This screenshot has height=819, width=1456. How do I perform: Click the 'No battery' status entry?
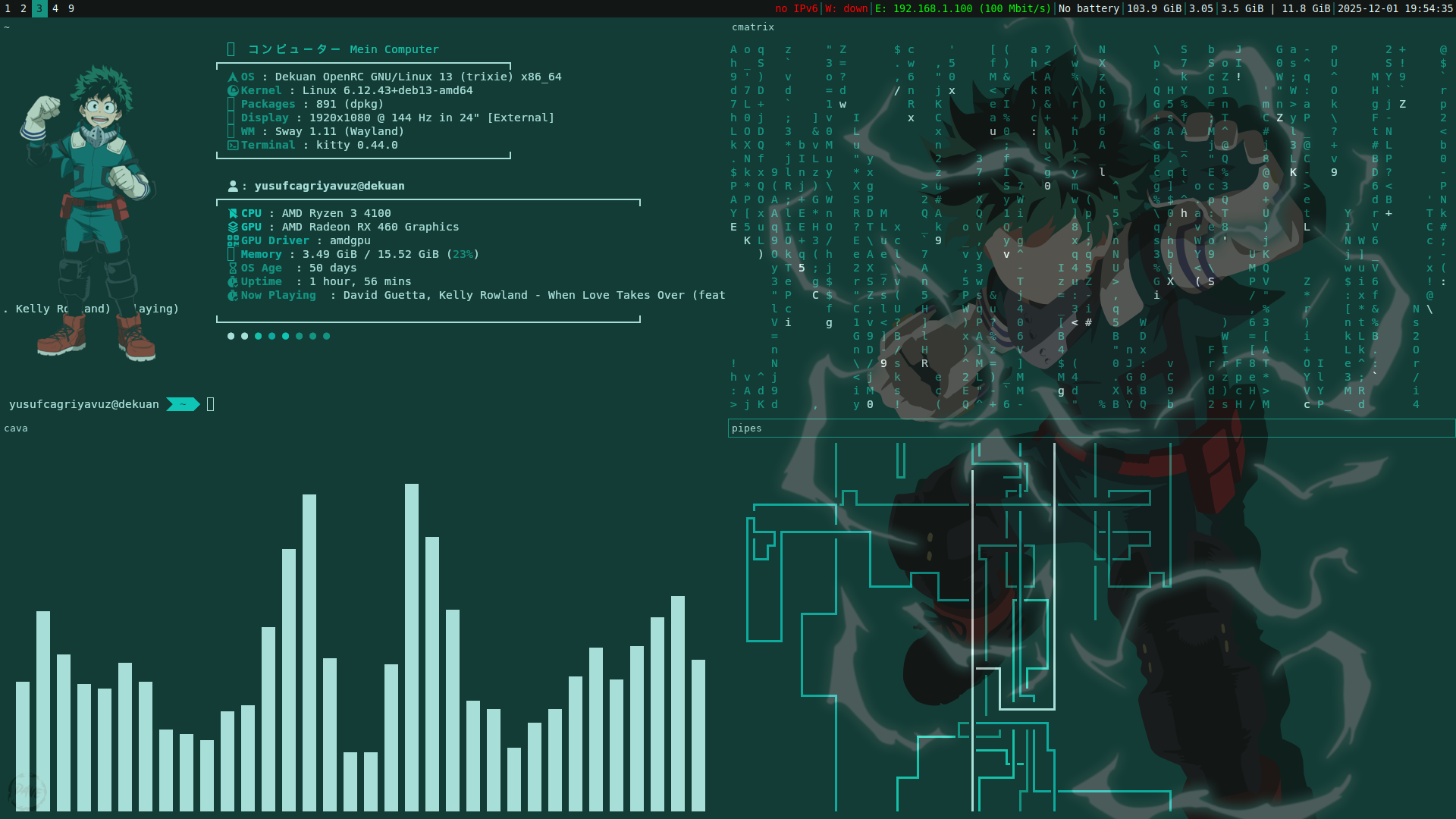tap(1089, 8)
